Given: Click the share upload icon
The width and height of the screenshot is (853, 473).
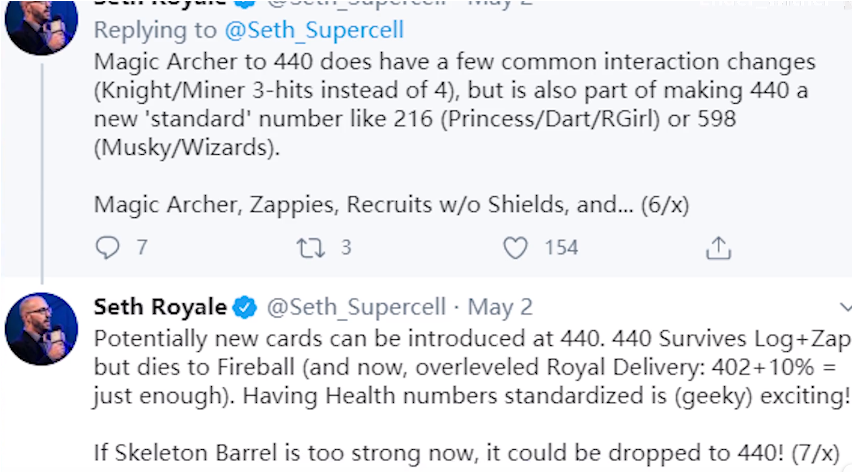Looking at the screenshot, I should coord(718,248).
